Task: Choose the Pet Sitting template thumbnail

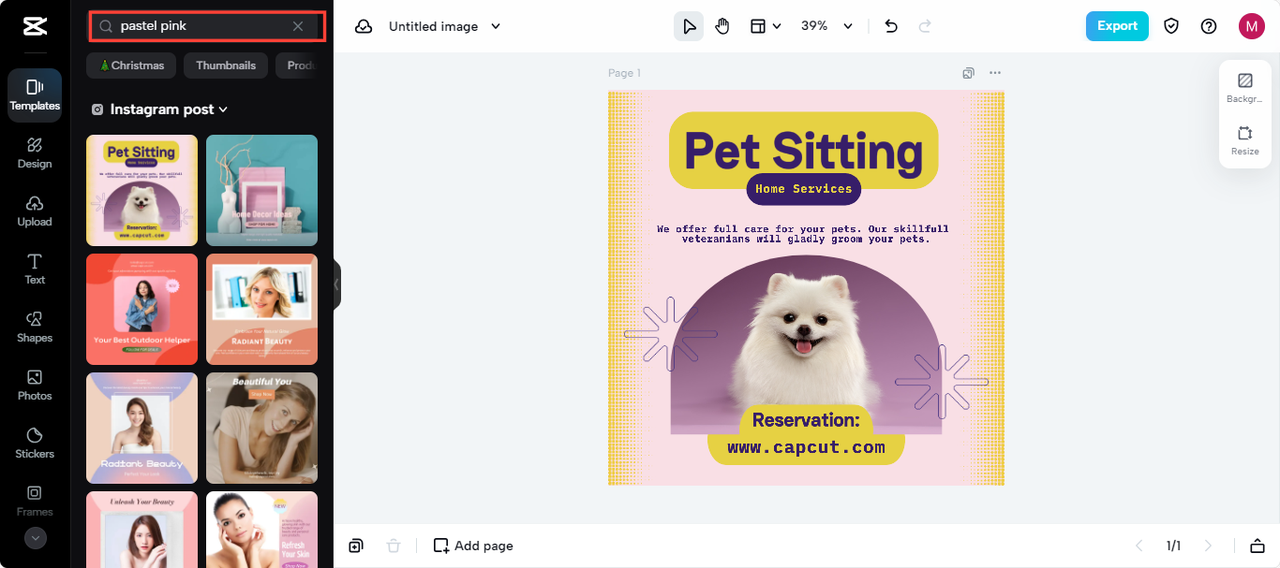Action: click(142, 190)
